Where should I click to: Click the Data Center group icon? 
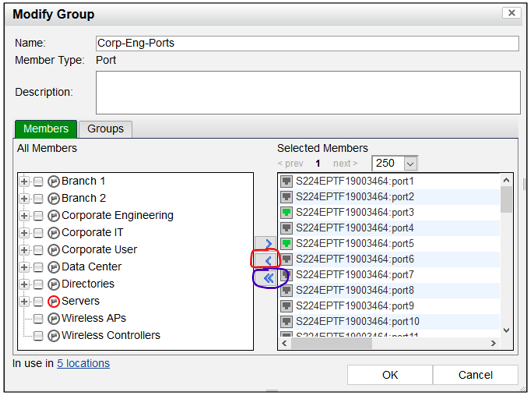click(x=54, y=267)
